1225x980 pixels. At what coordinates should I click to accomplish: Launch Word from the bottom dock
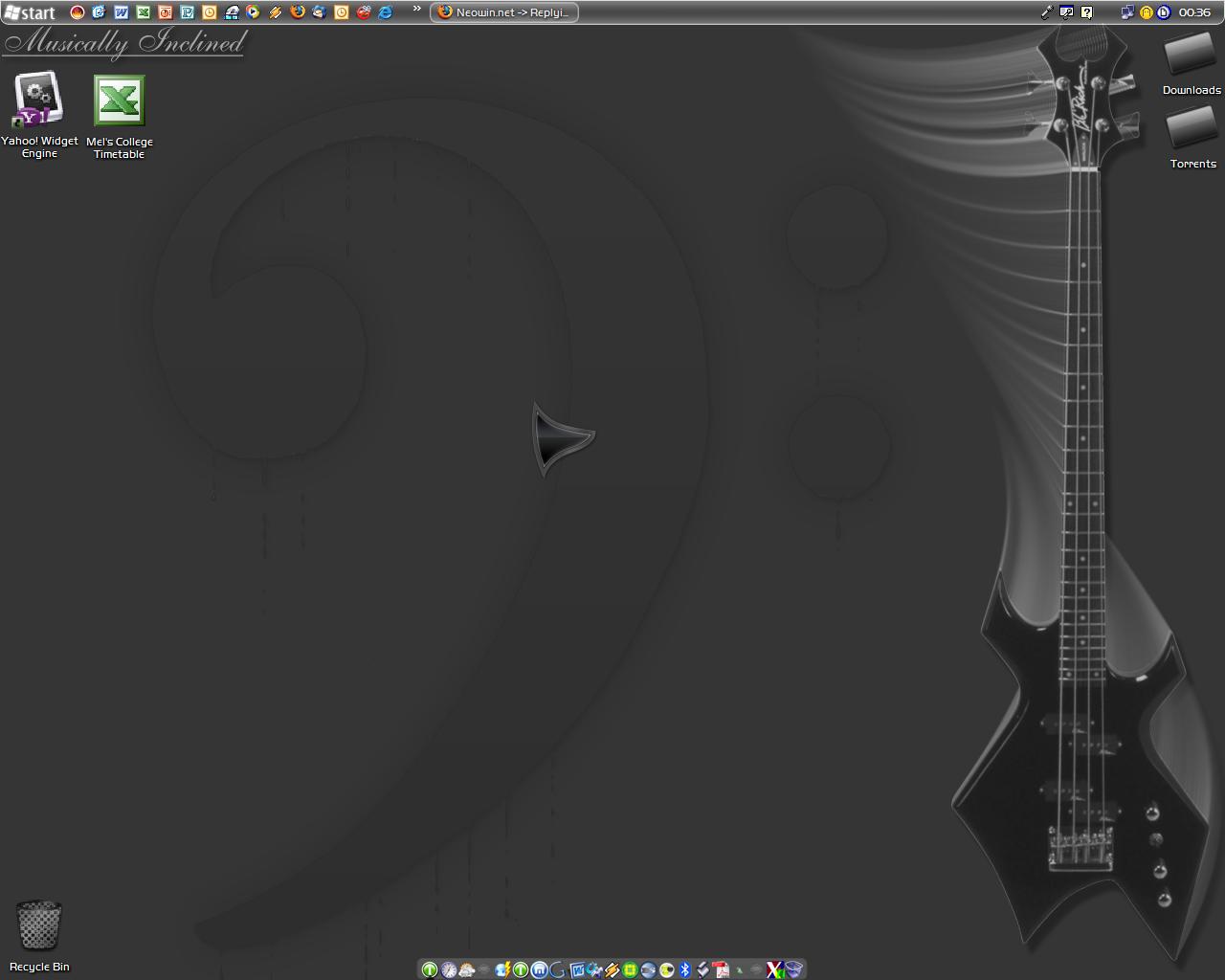[576, 970]
